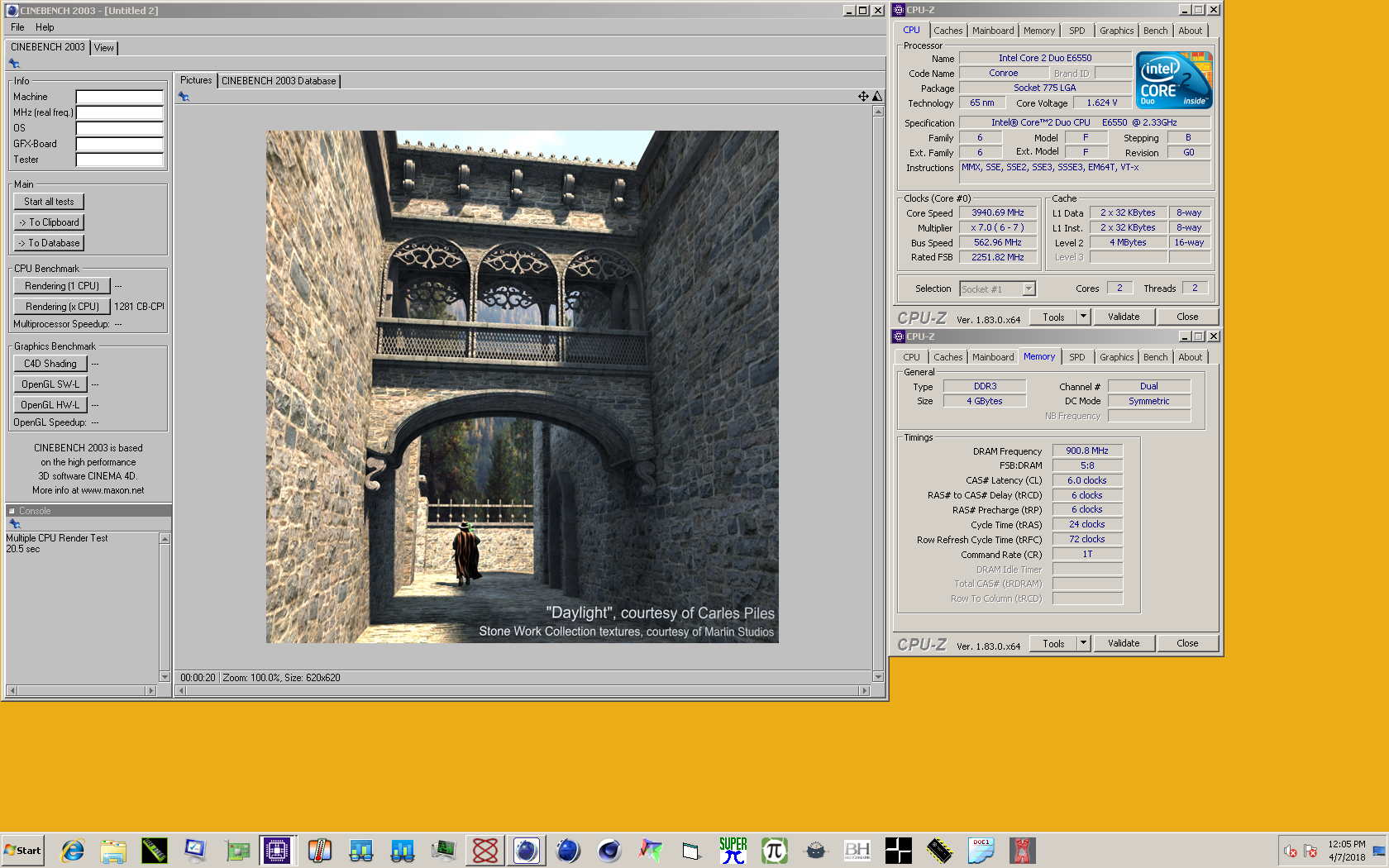The width and height of the screenshot is (1389, 868).
Task: Click the Tools button in upper CPU-Z window
Action: [1053, 317]
